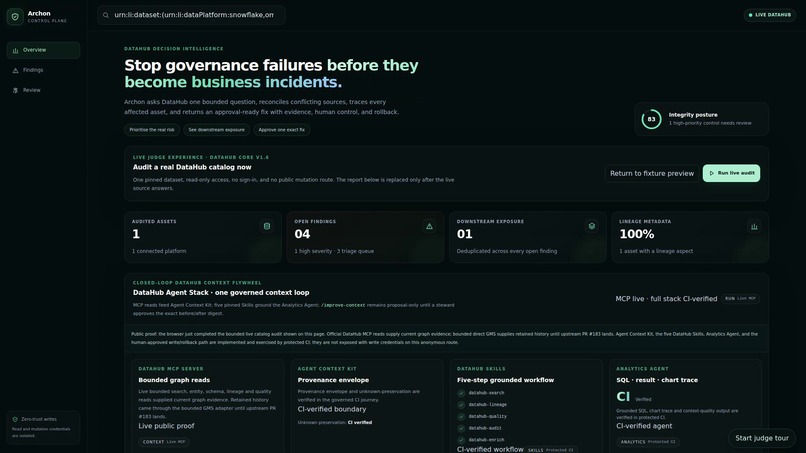Click the CONTEXT Live MCP tag

point(164,442)
